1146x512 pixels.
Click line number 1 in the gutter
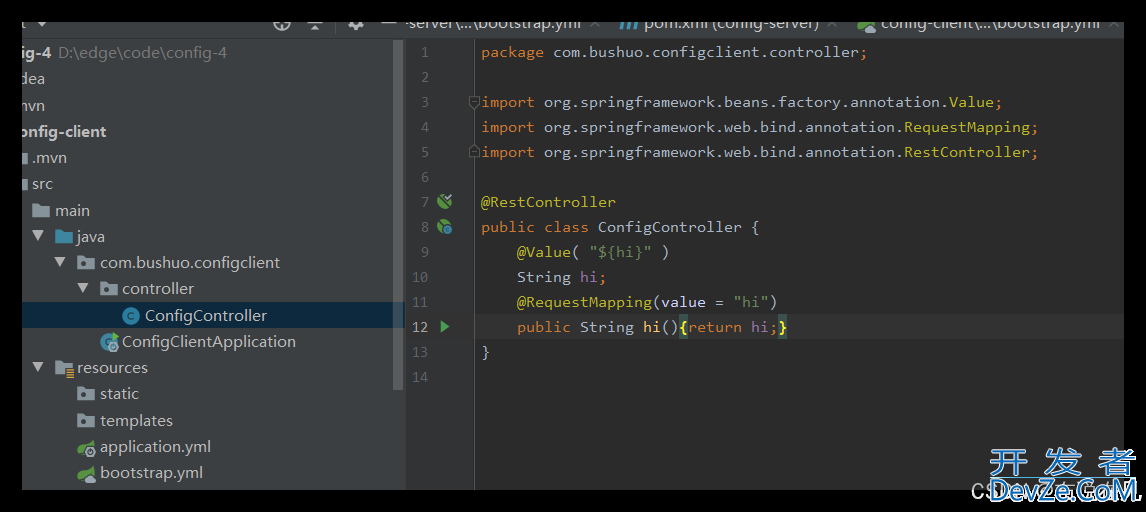425,53
